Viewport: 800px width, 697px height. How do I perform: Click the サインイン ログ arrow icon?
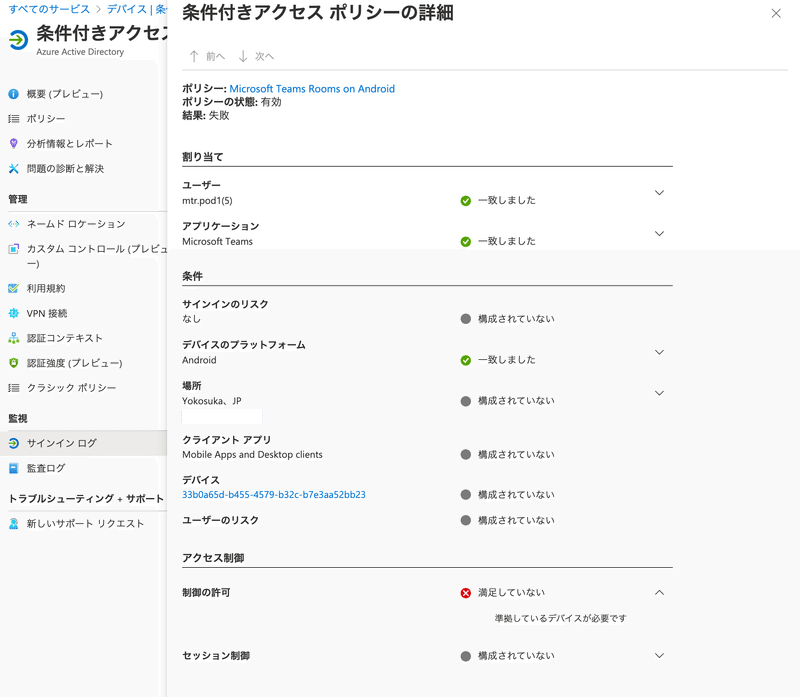tap(14, 443)
